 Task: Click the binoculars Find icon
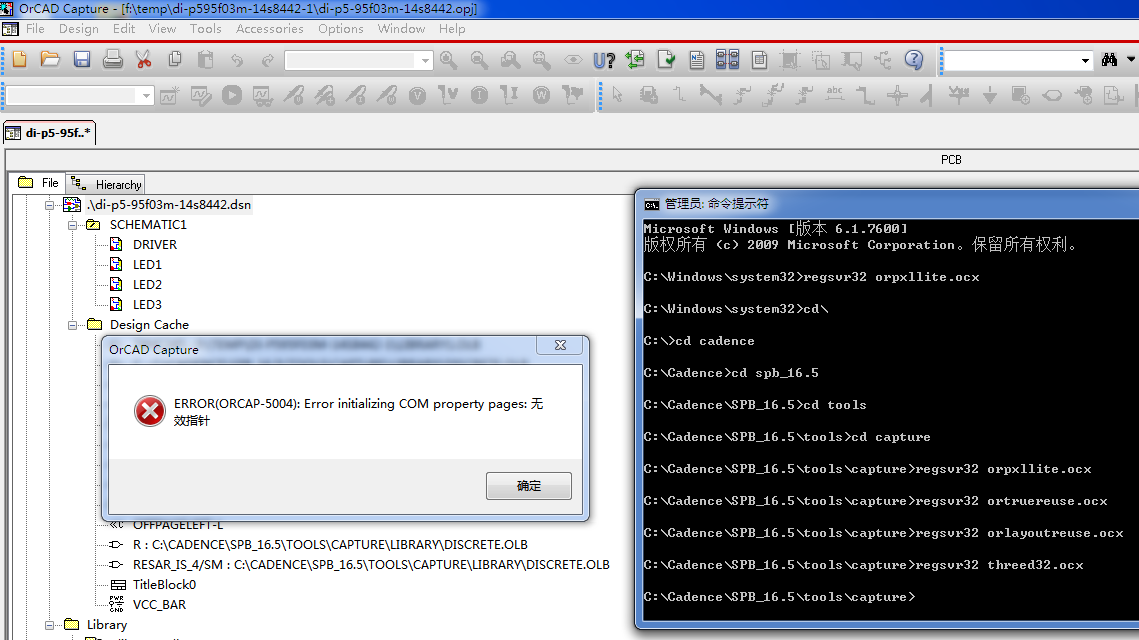(1109, 60)
